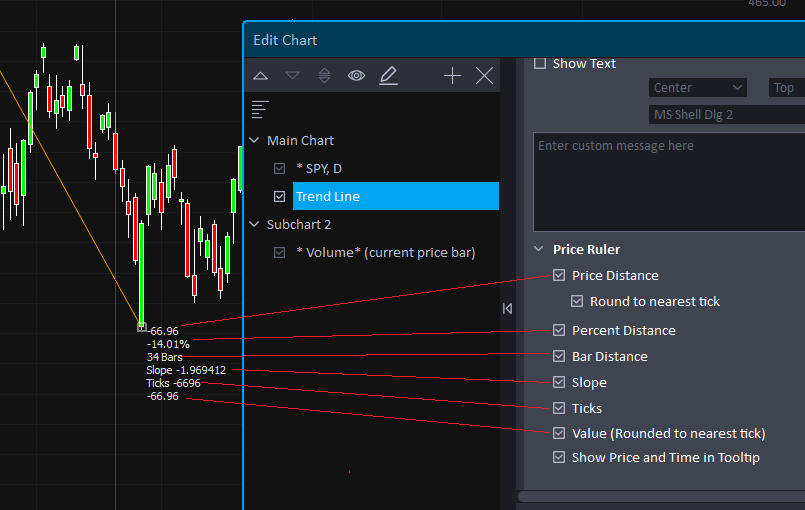
Task: Click the pencil edit icon
Action: pos(388,76)
